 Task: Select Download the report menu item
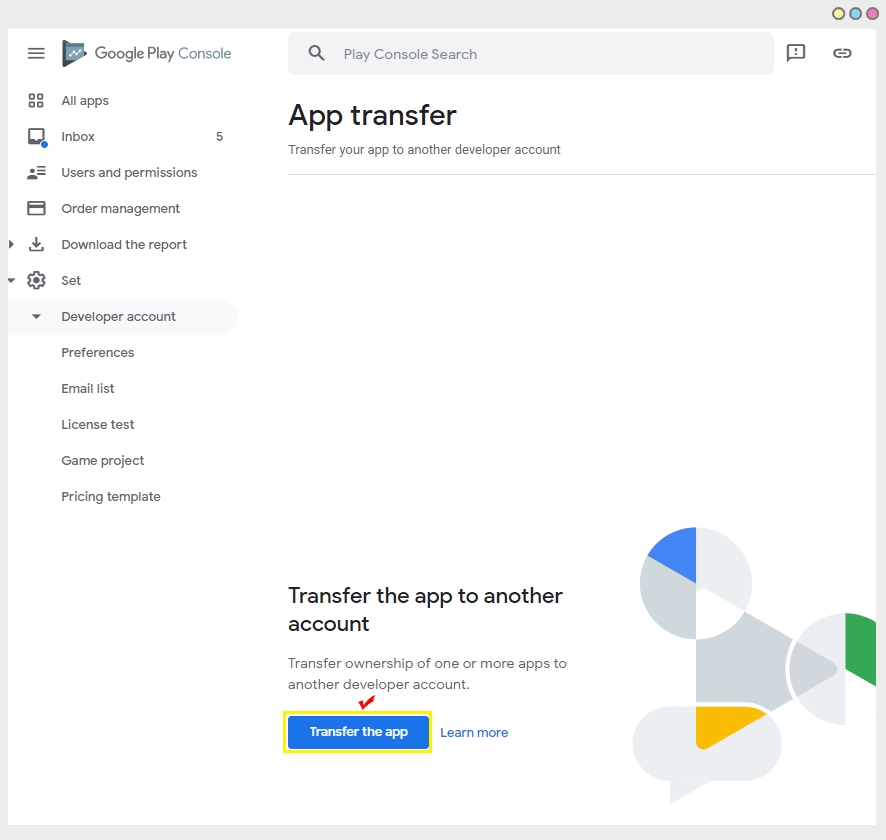[x=124, y=245]
